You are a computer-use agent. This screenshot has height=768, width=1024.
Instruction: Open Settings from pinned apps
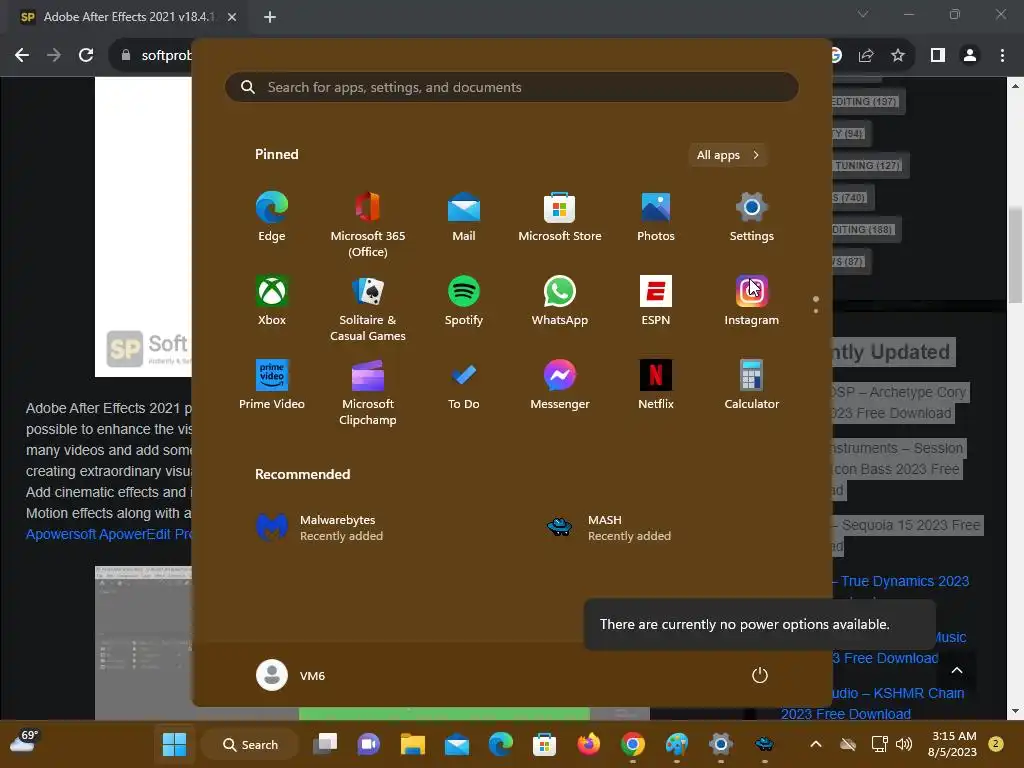752,217
